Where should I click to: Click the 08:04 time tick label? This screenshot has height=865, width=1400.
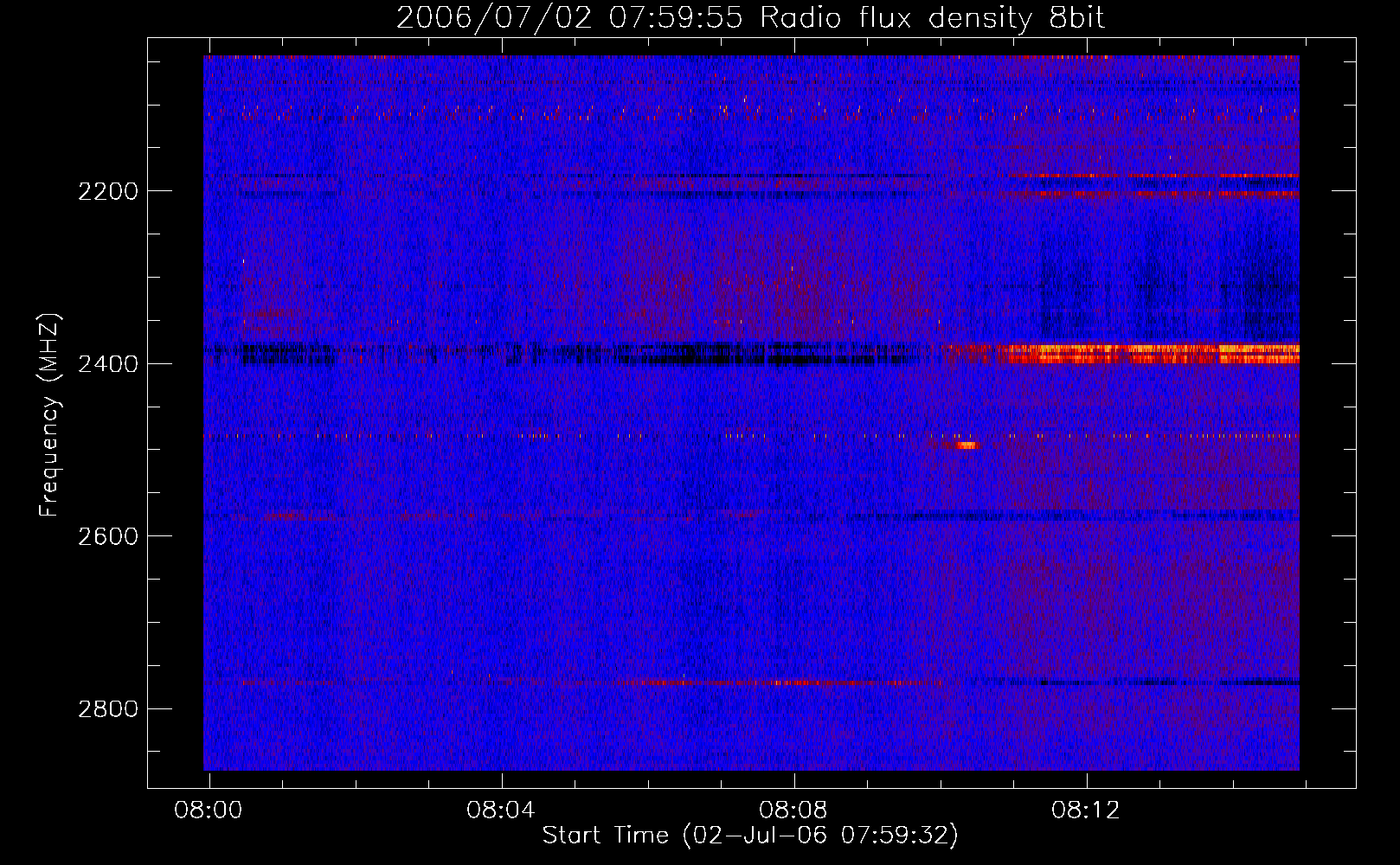[501, 811]
